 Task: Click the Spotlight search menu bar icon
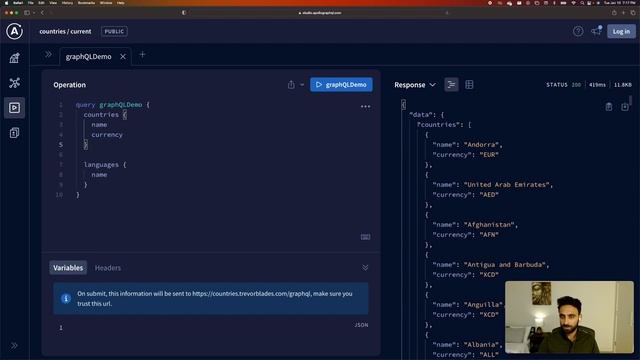point(582,2)
